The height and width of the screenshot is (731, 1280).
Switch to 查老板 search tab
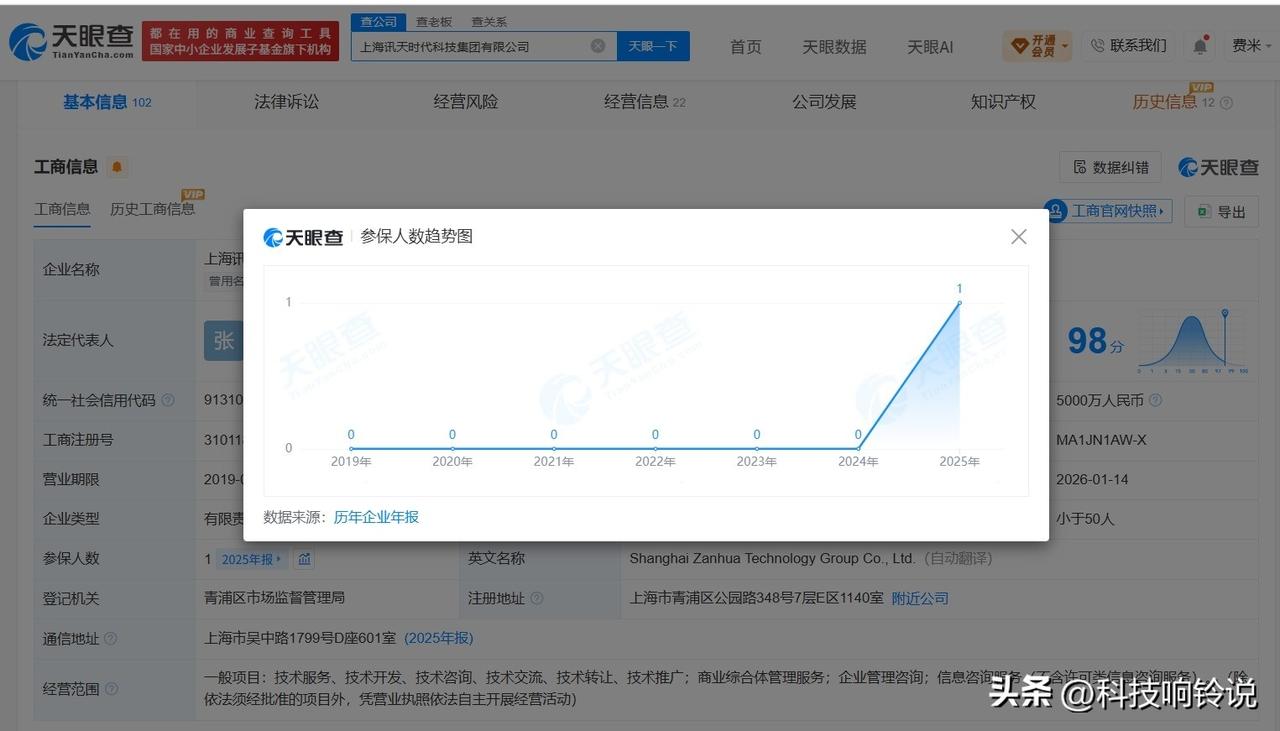[x=434, y=21]
